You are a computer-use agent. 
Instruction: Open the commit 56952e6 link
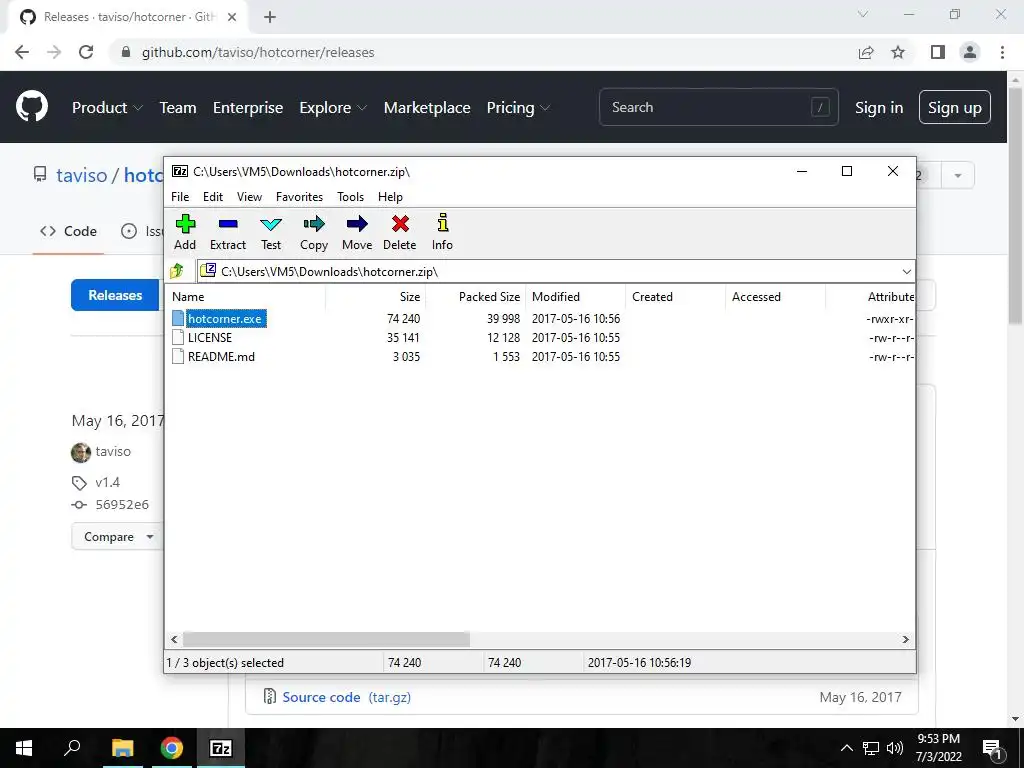[122, 505]
